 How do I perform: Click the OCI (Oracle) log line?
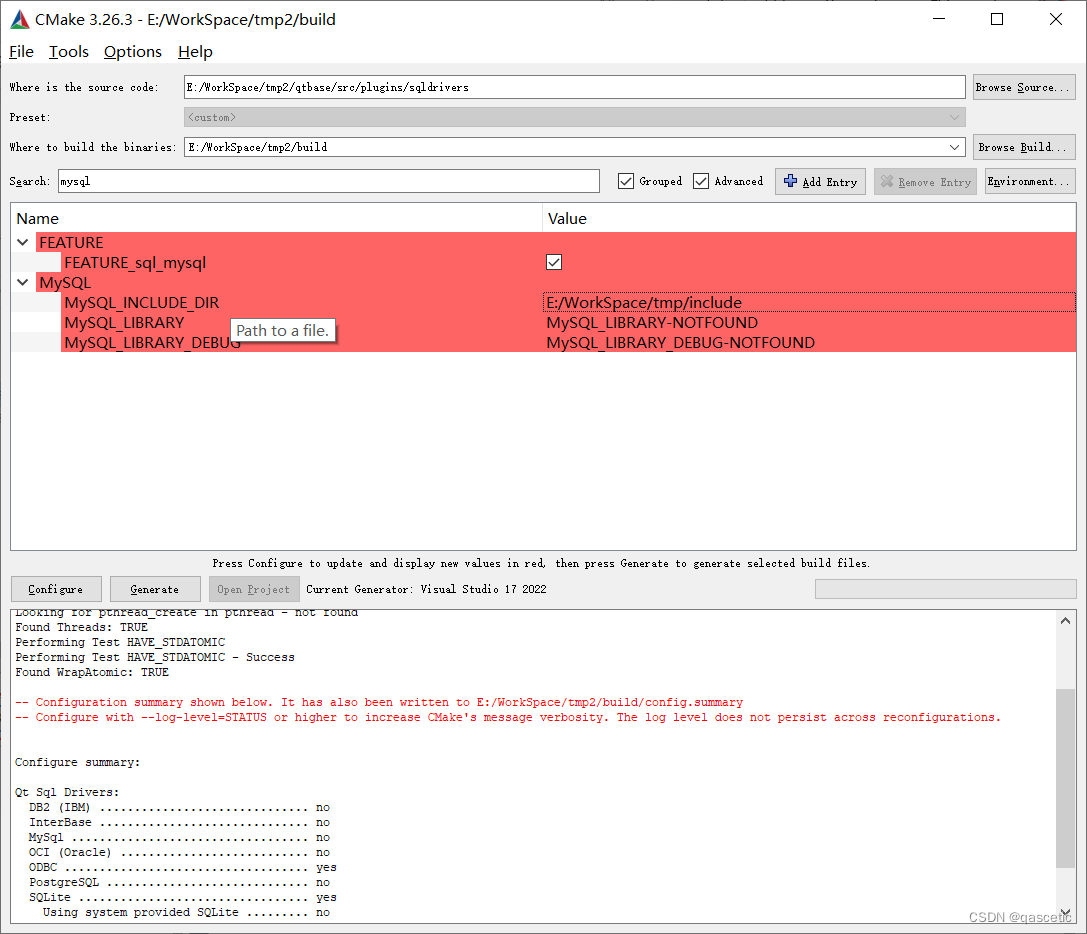(x=180, y=852)
